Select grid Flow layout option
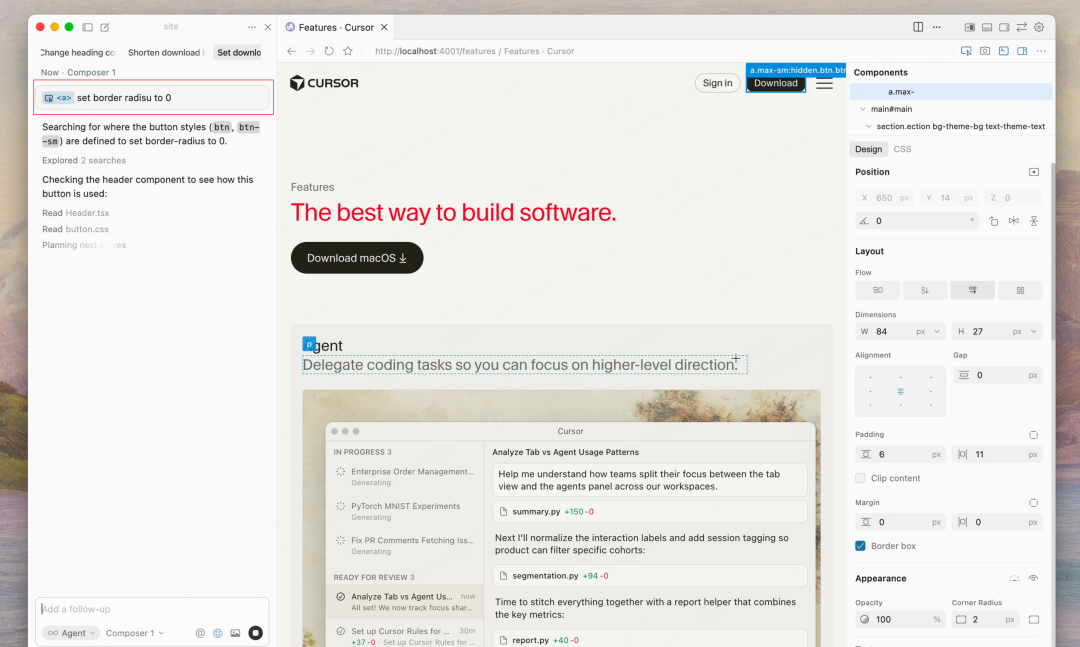Image resolution: width=1080 pixels, height=647 pixels. tap(1020, 290)
